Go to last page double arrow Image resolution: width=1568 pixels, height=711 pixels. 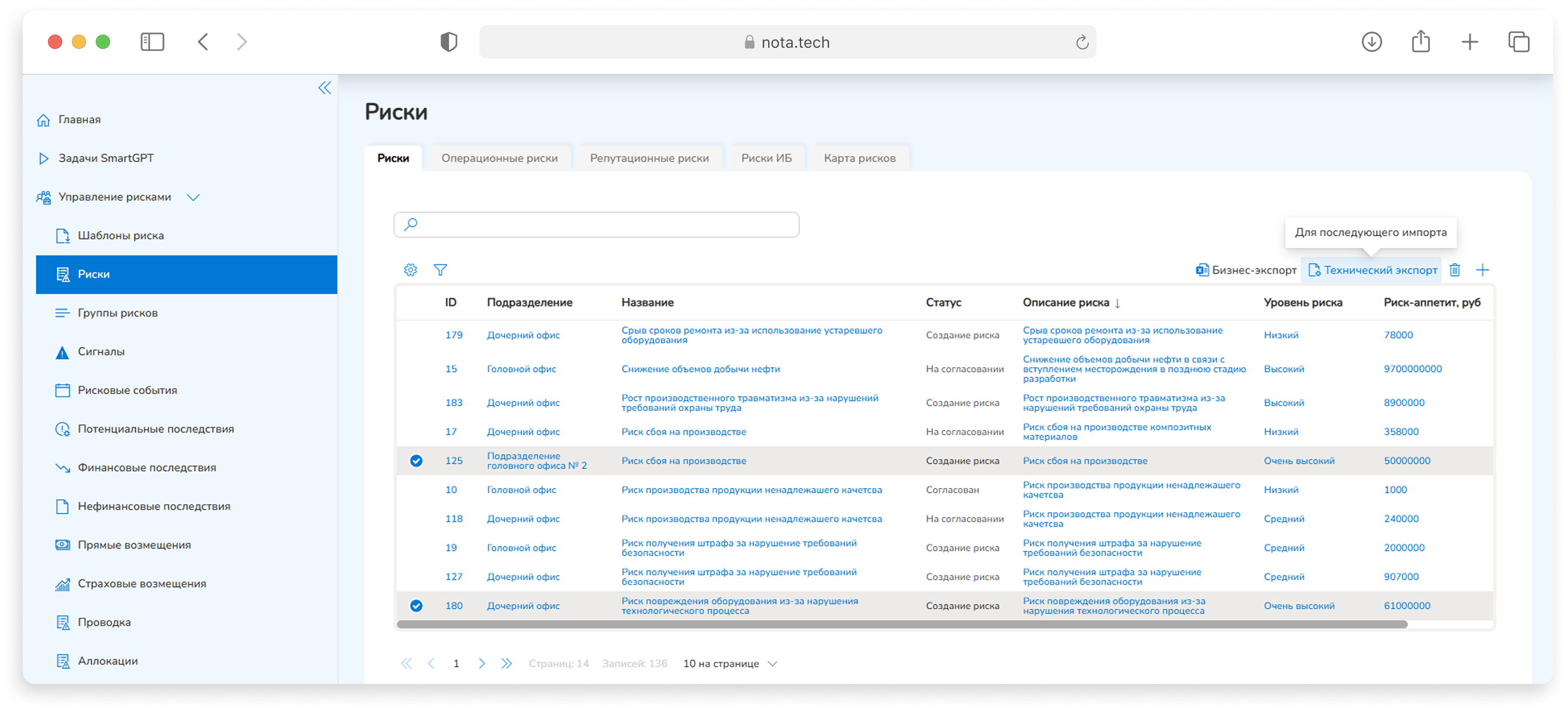[x=506, y=664]
